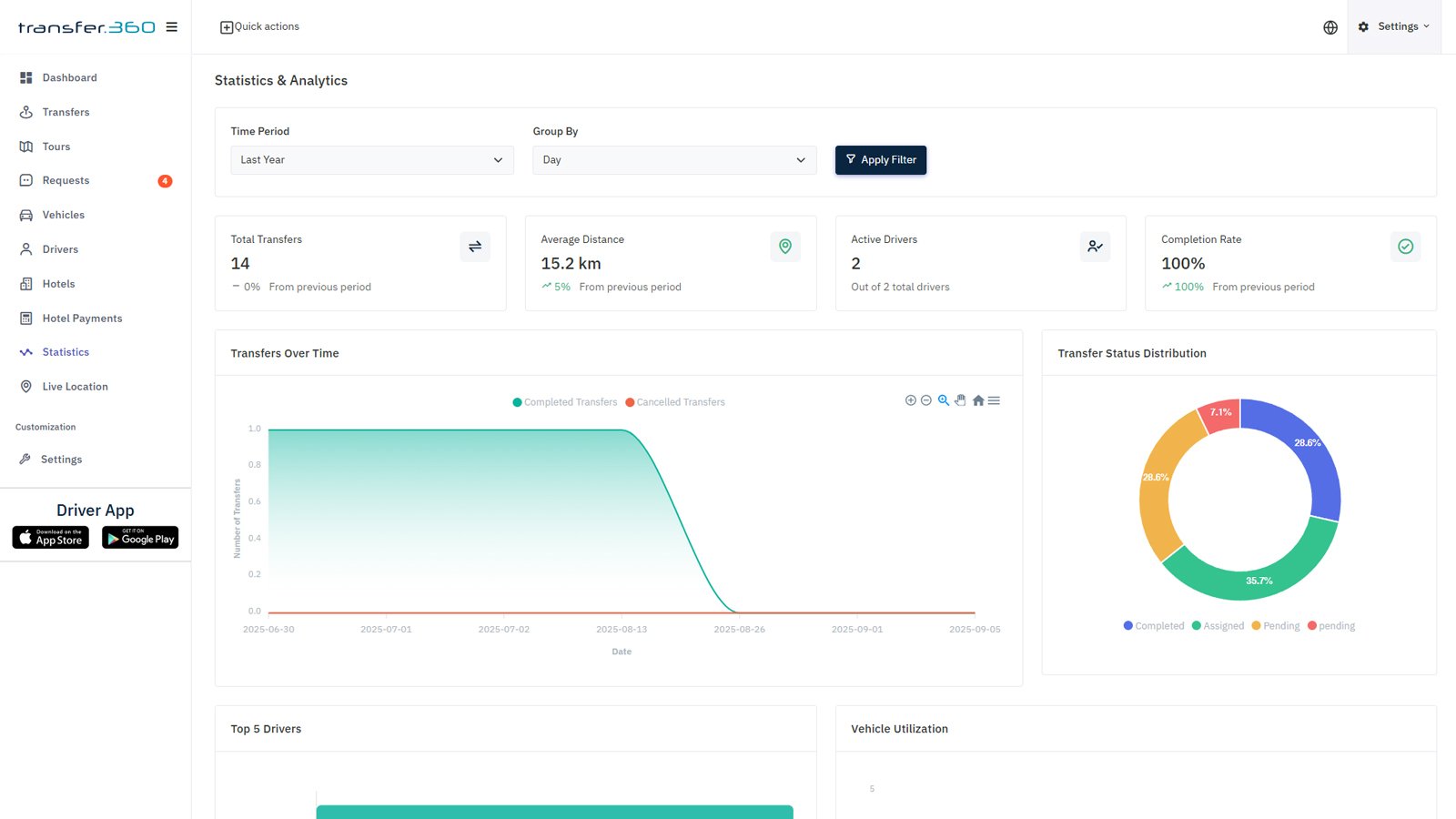Click the Google Play download badge
Screen dimensions: 1456x819
click(140, 538)
